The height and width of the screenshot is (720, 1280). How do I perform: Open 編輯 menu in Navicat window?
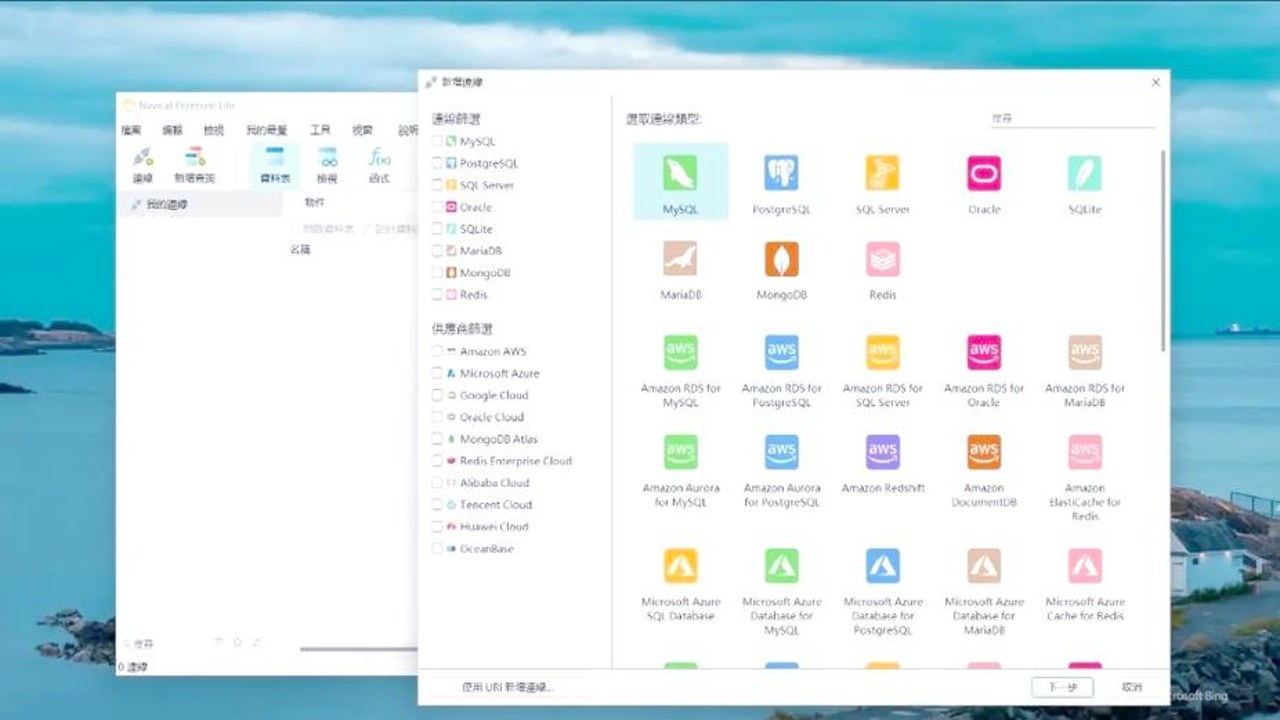173,130
